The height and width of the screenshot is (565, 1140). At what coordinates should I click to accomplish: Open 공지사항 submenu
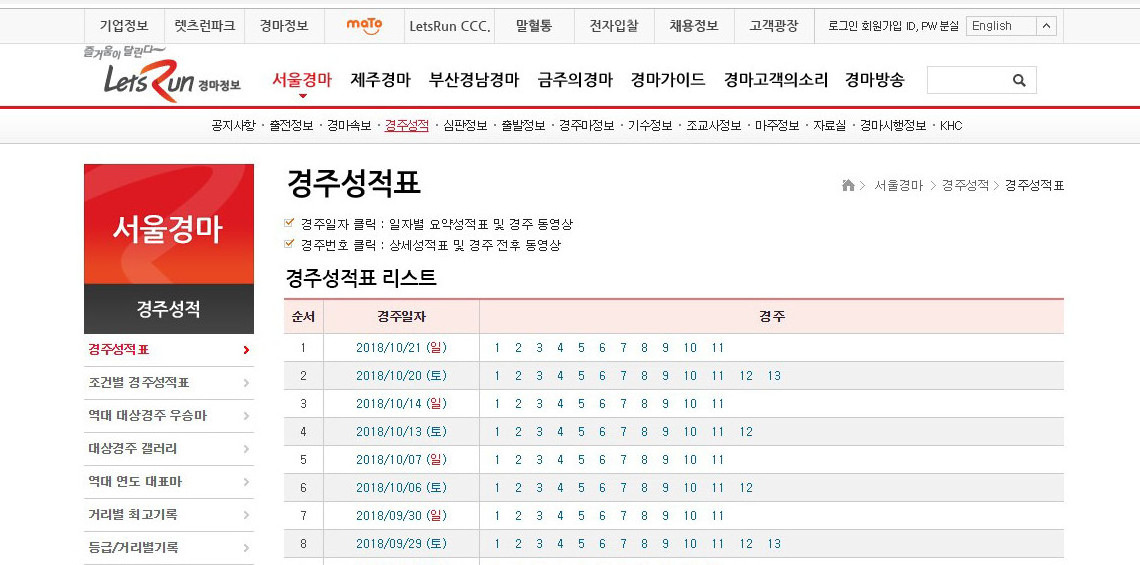click(x=233, y=126)
